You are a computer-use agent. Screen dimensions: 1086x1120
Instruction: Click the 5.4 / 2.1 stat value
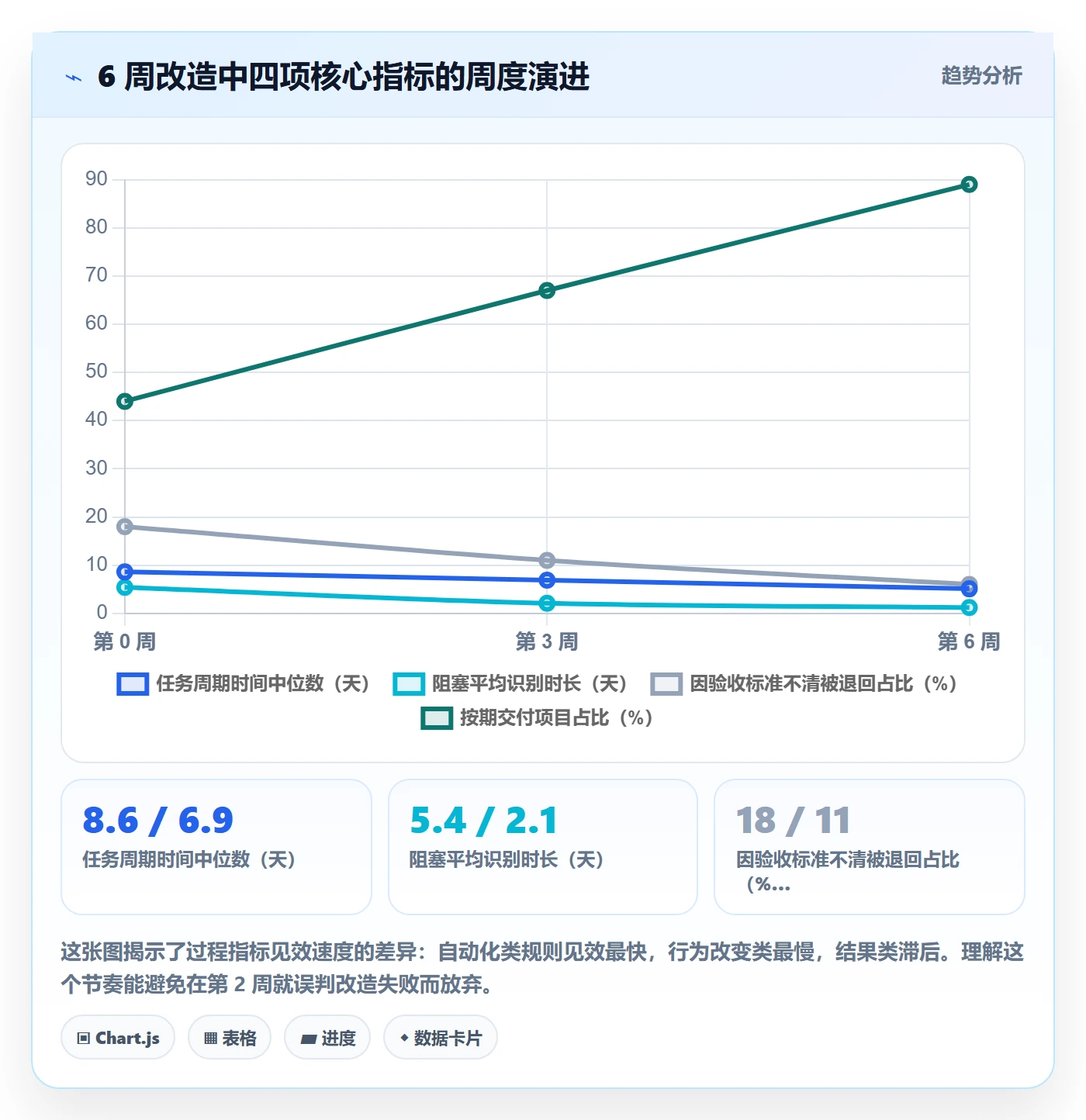[484, 821]
